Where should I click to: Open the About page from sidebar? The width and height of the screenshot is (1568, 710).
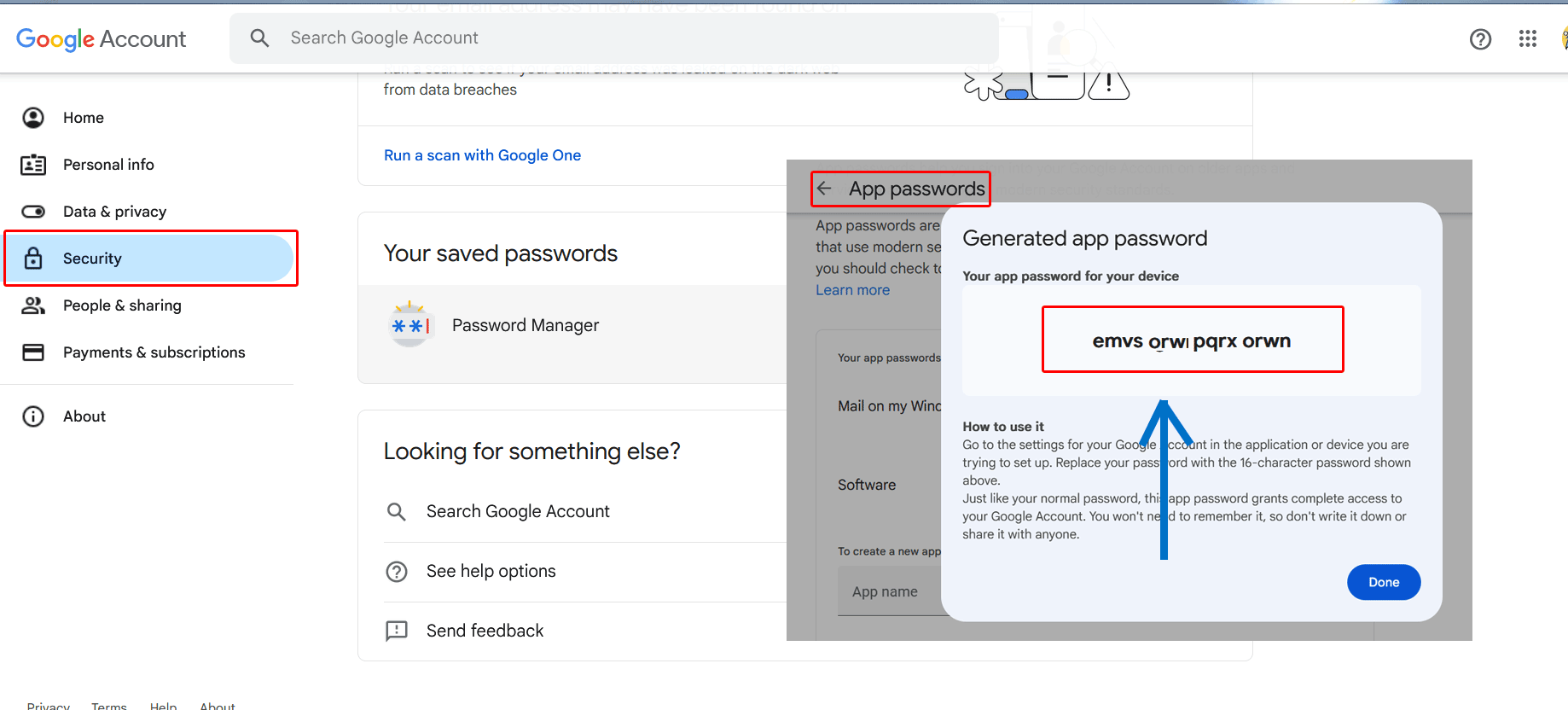click(84, 416)
